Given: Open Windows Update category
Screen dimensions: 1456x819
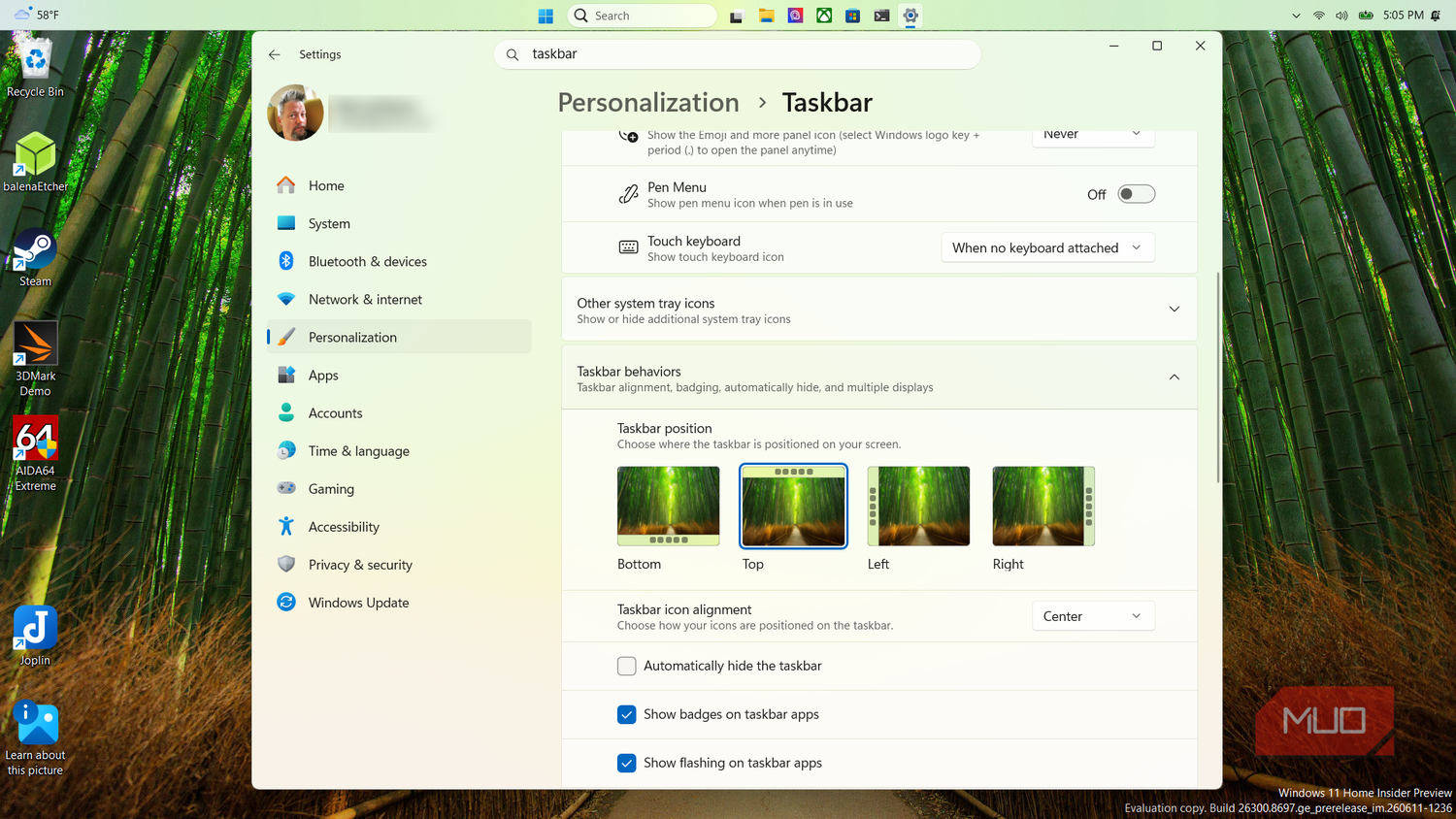Looking at the screenshot, I should [399, 602].
